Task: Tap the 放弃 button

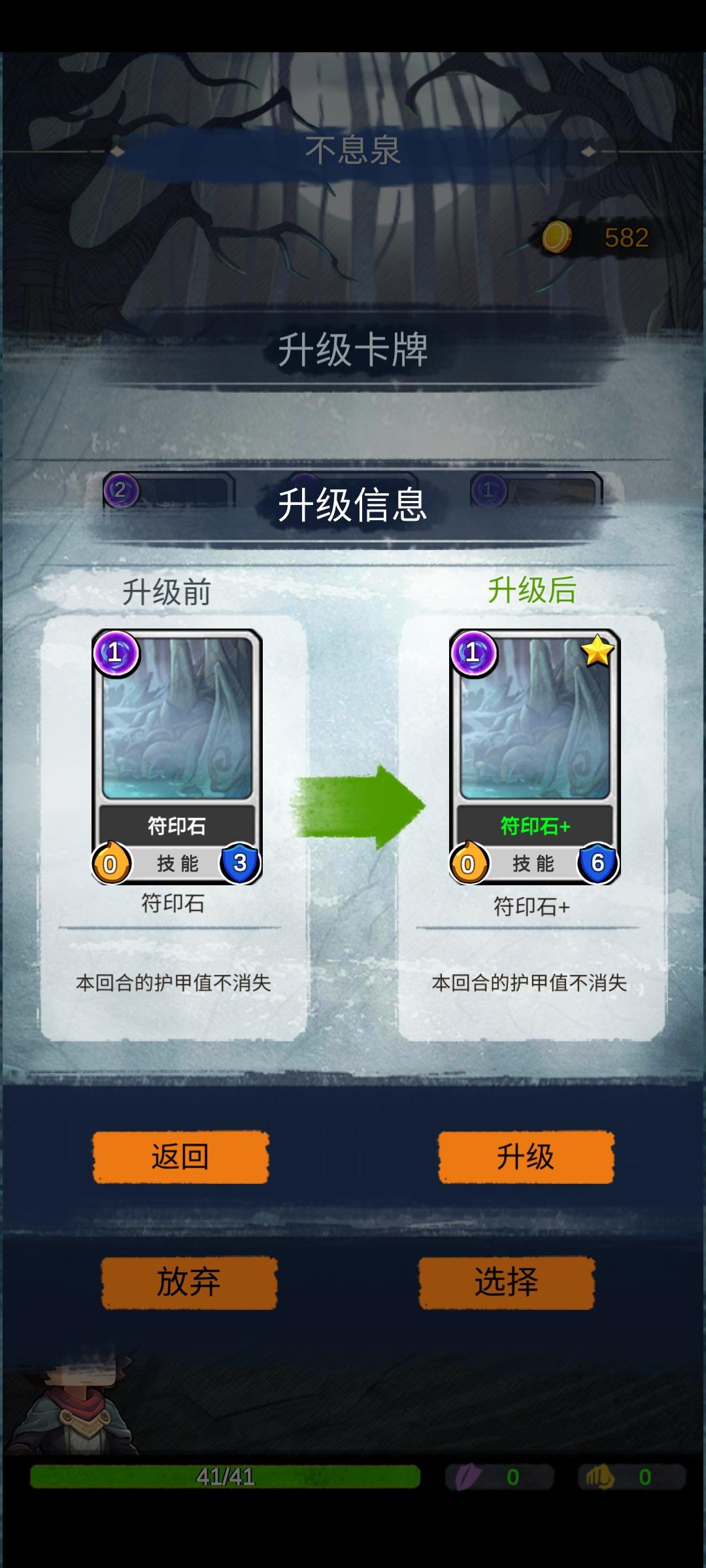Action: click(189, 1282)
